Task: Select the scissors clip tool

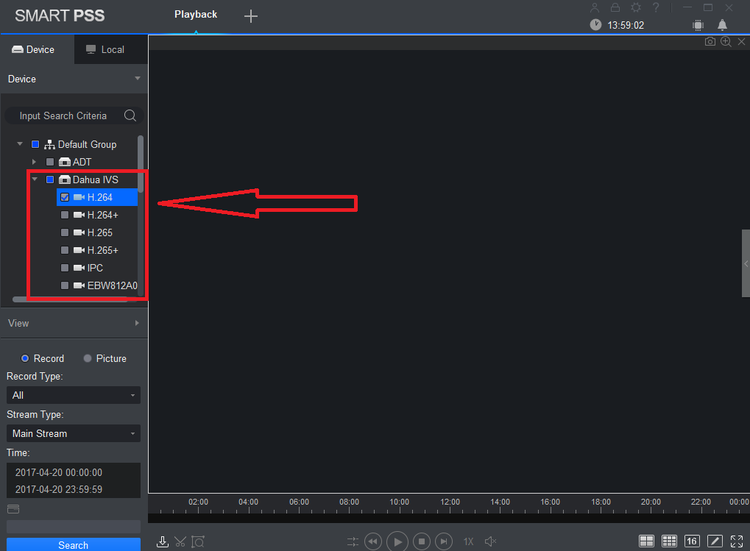Action: [x=180, y=541]
